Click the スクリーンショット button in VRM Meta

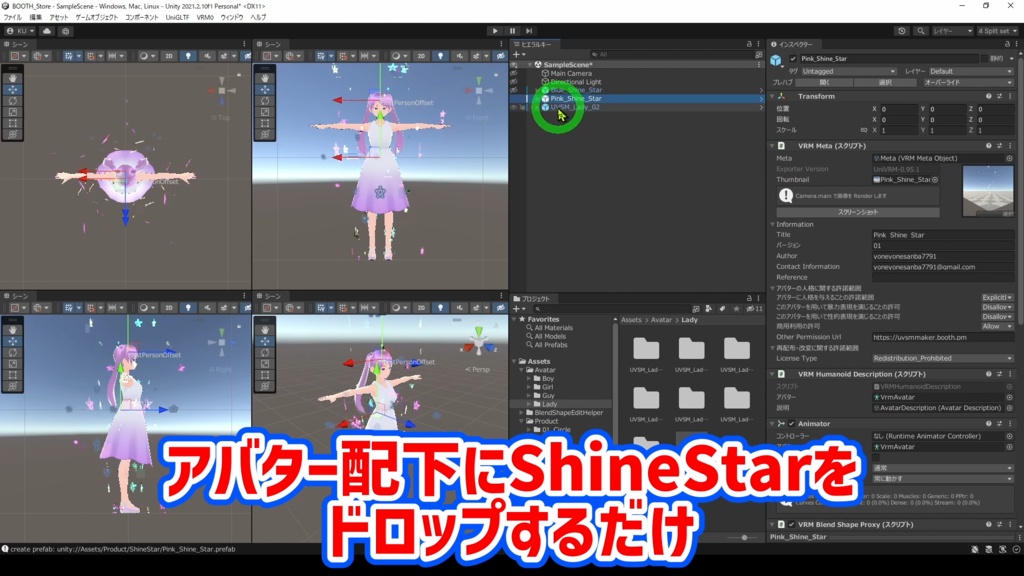coord(857,212)
